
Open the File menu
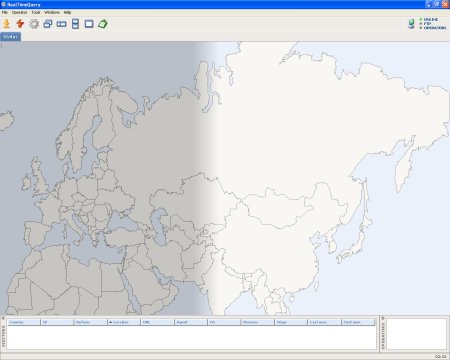tap(5, 12)
